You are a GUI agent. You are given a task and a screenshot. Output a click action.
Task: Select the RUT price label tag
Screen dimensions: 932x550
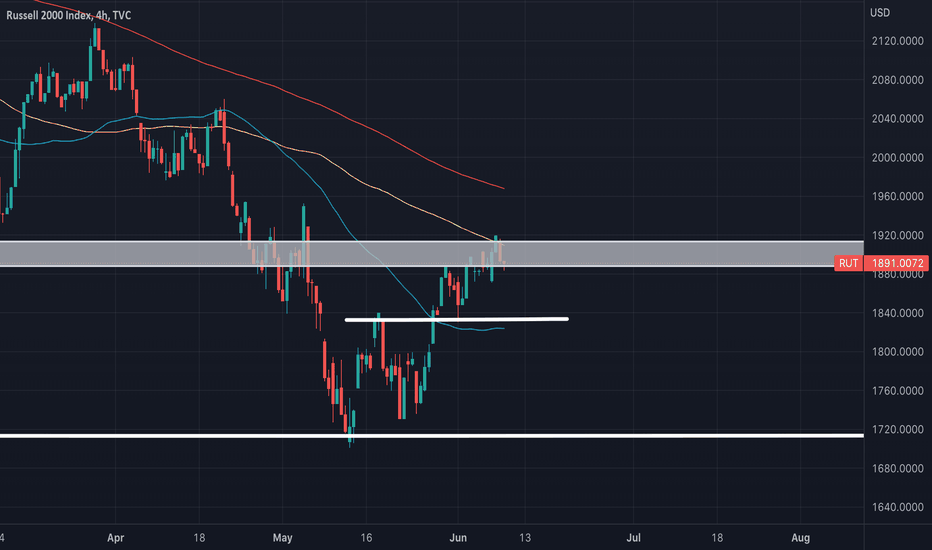[848, 263]
